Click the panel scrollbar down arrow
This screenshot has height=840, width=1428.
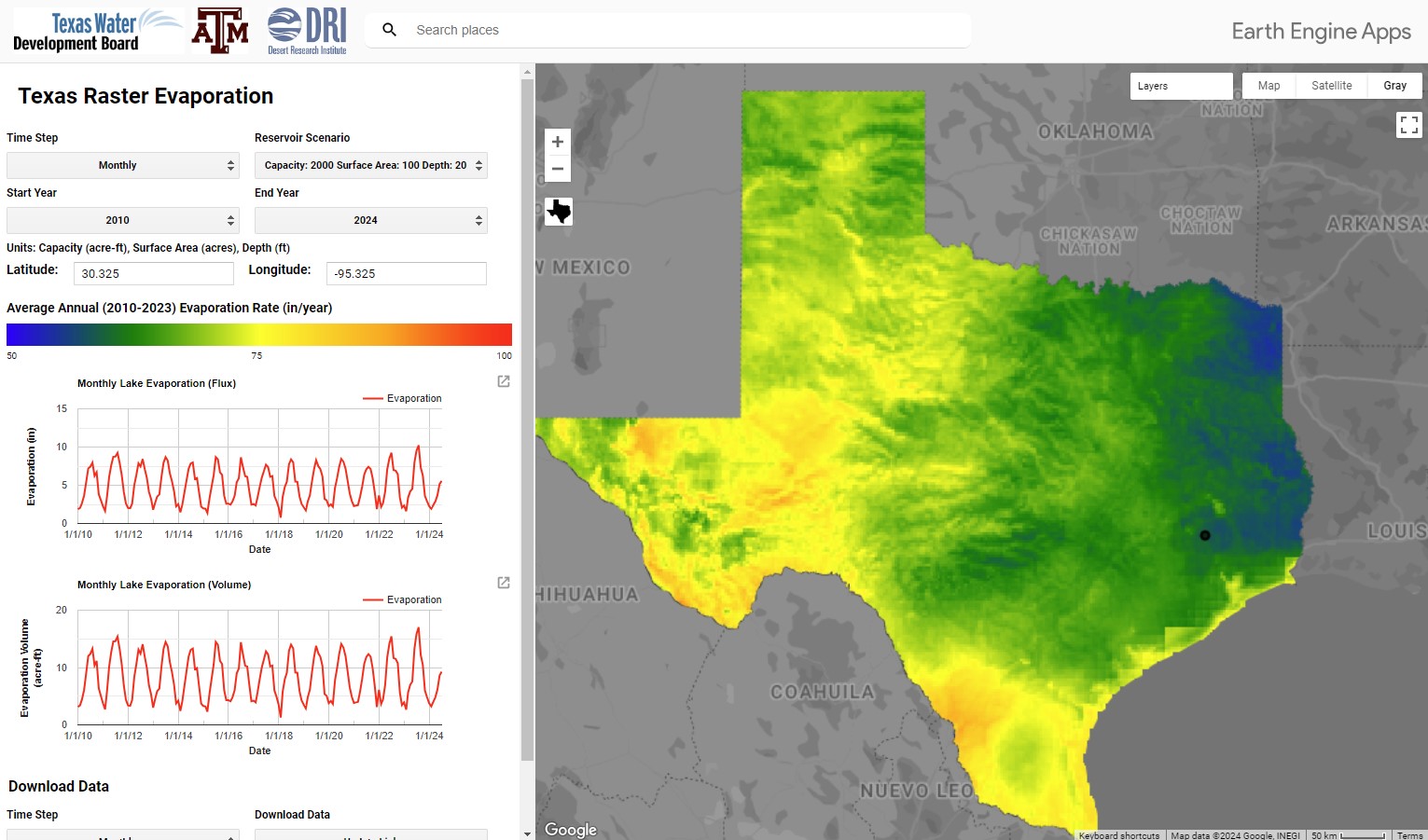(527, 833)
